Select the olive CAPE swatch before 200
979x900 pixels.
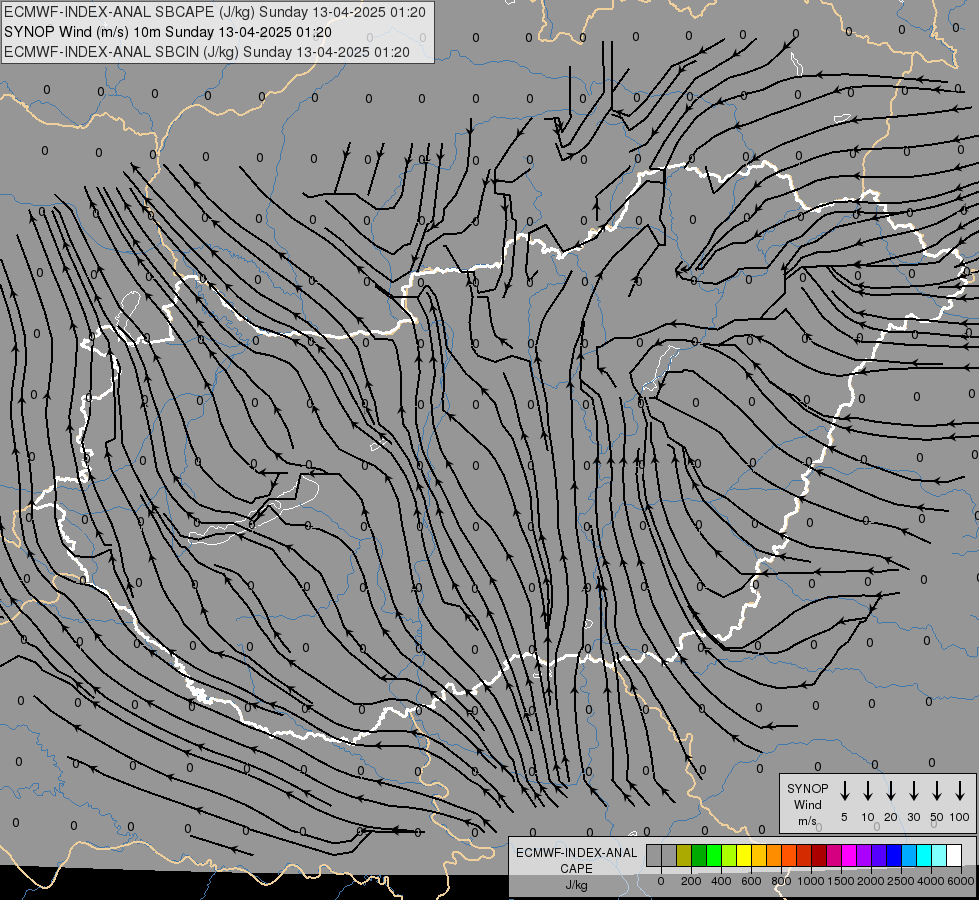click(684, 855)
